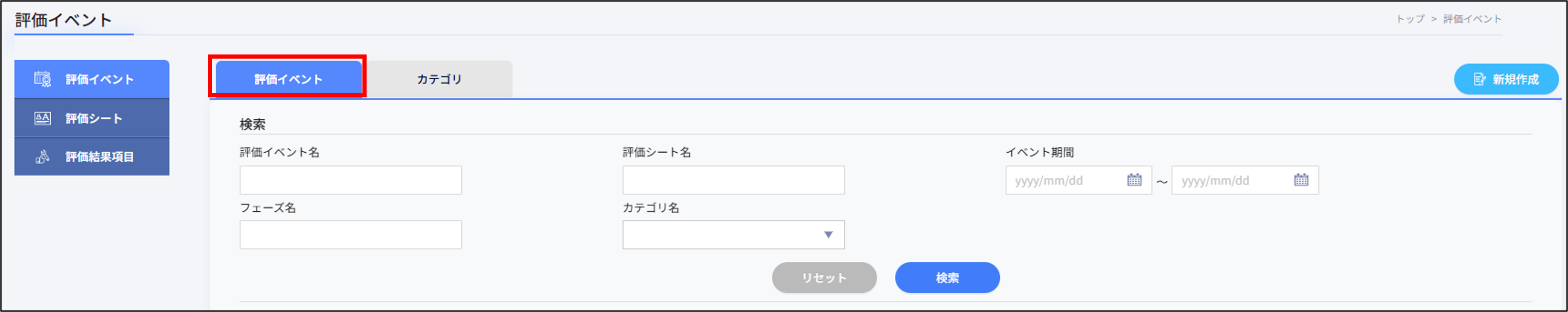The height and width of the screenshot is (312, 1568).
Task: Click 新規作成 to create a new event
Action: [1506, 78]
